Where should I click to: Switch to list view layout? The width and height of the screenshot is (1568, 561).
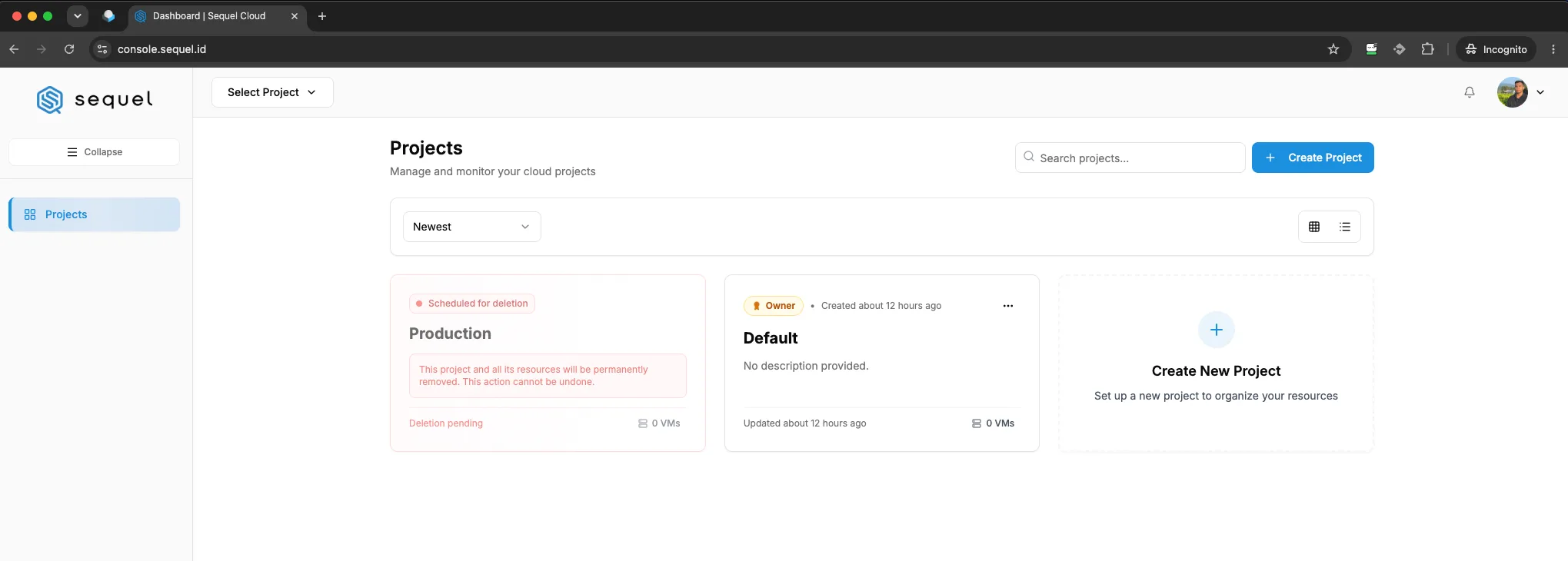coord(1345,227)
